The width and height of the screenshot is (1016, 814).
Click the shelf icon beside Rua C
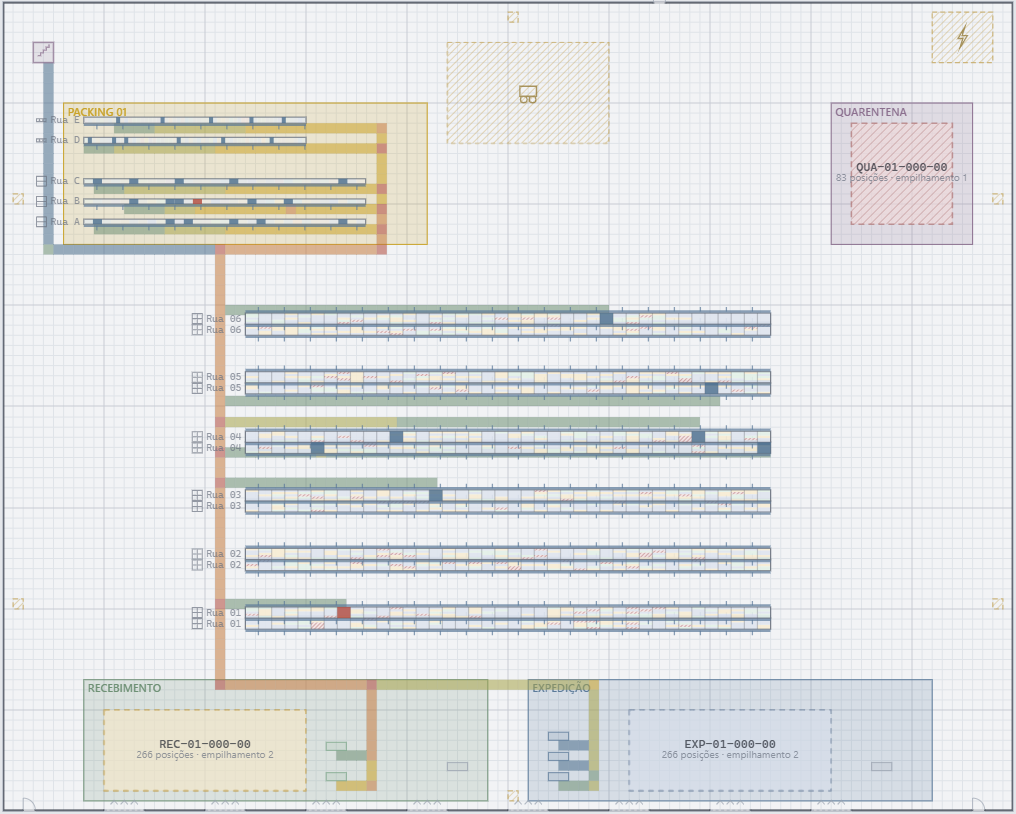coord(41,181)
